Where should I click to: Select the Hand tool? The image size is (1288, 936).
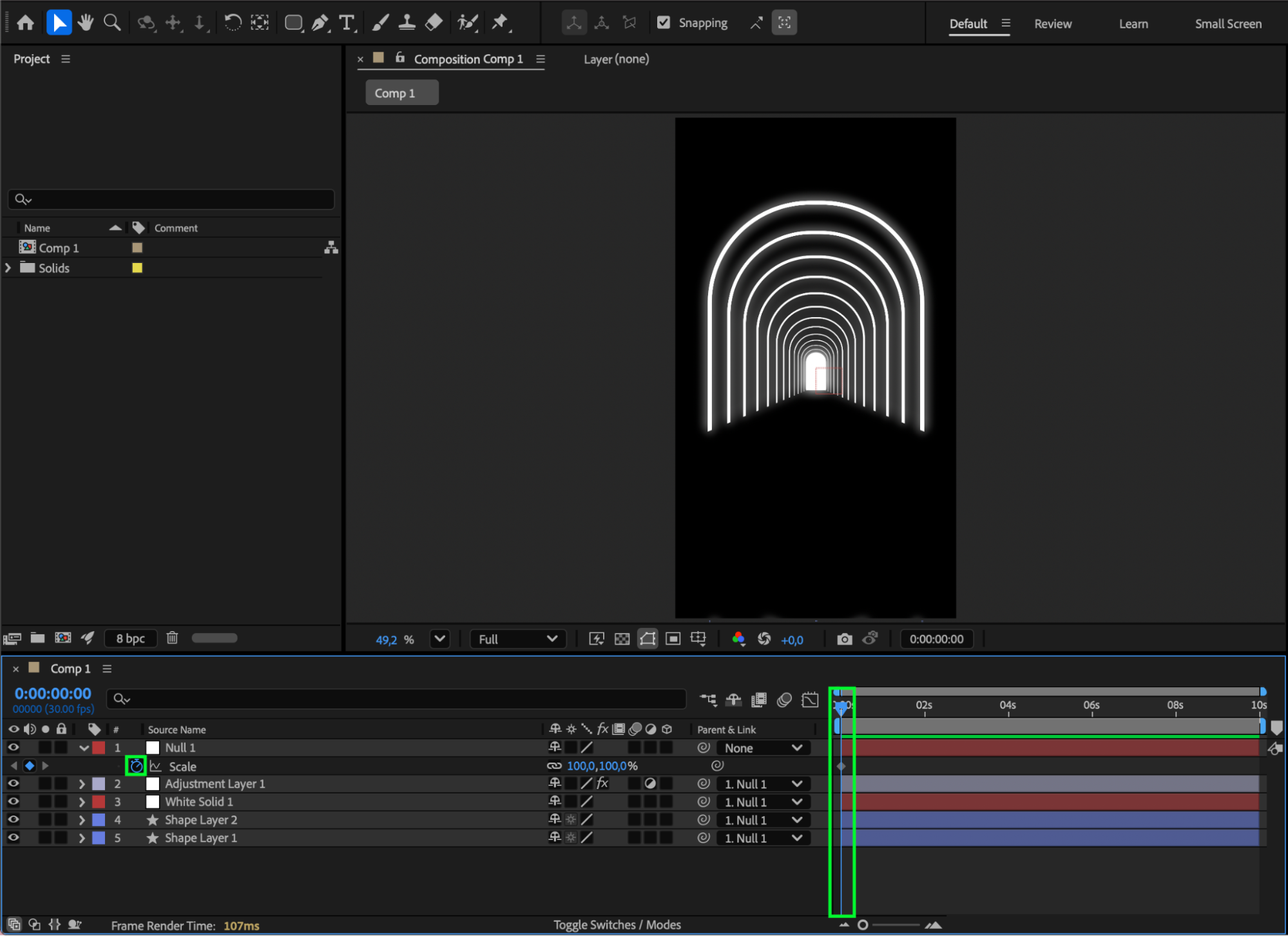(x=85, y=23)
